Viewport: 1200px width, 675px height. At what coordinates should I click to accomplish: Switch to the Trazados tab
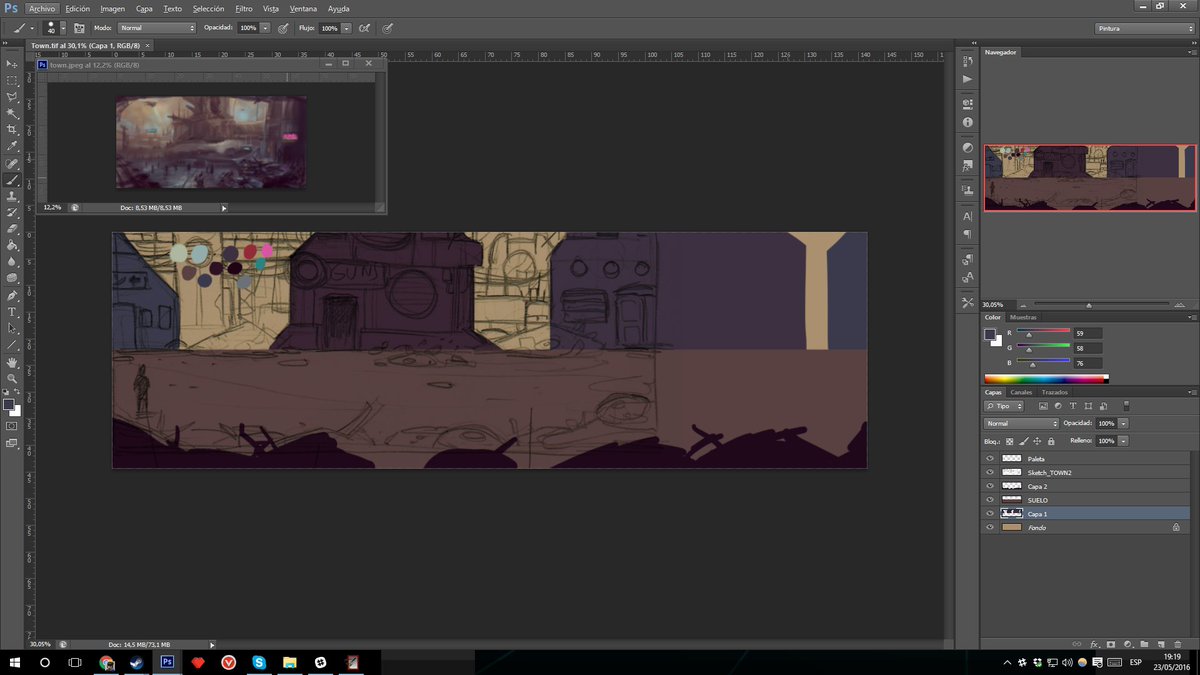1054,392
